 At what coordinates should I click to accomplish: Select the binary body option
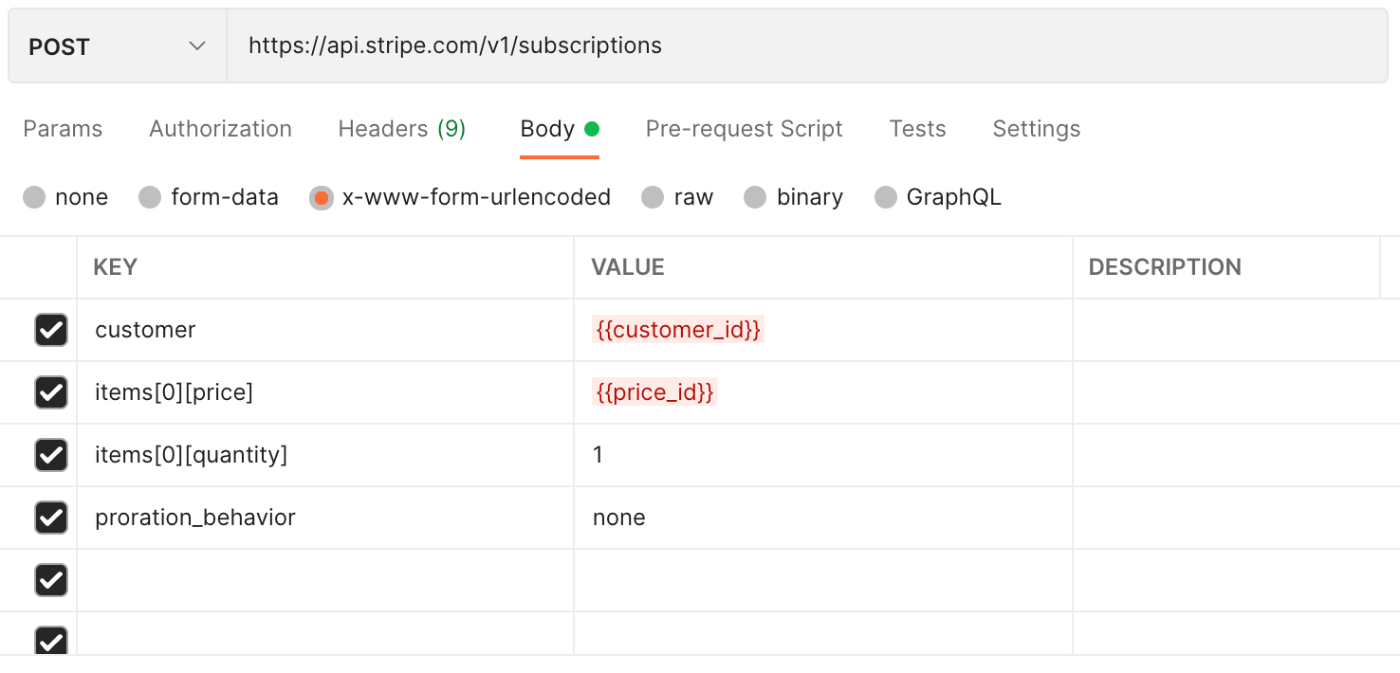(755, 197)
